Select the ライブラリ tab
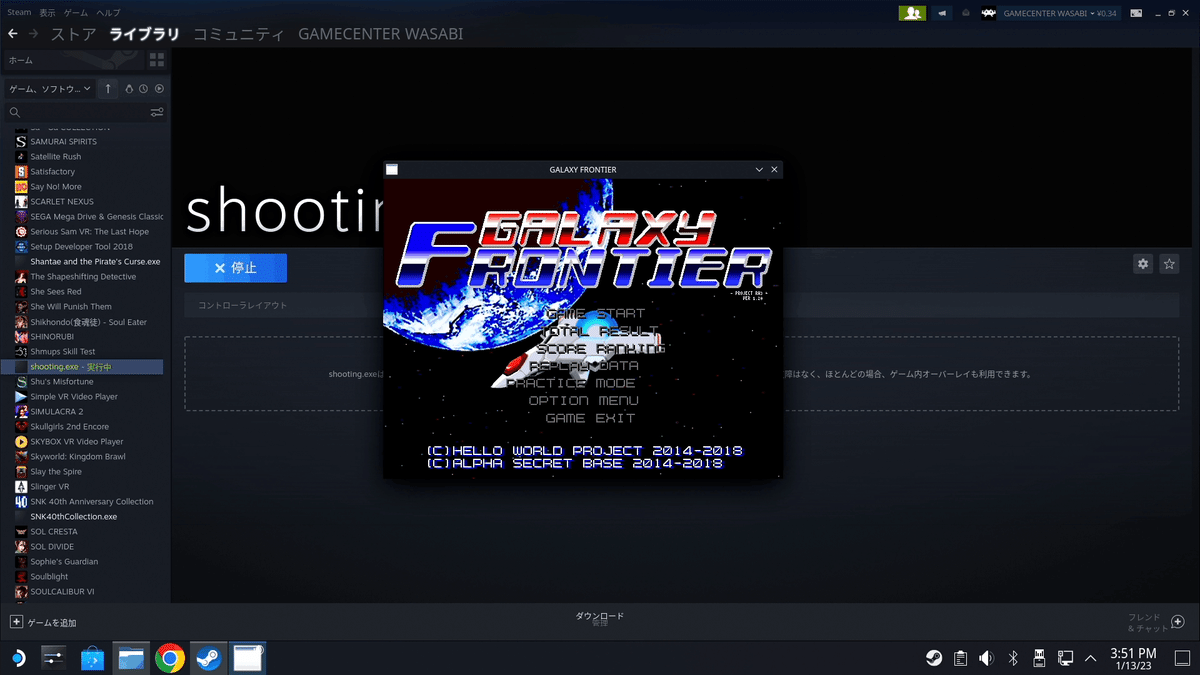The image size is (1200, 675). (x=145, y=34)
